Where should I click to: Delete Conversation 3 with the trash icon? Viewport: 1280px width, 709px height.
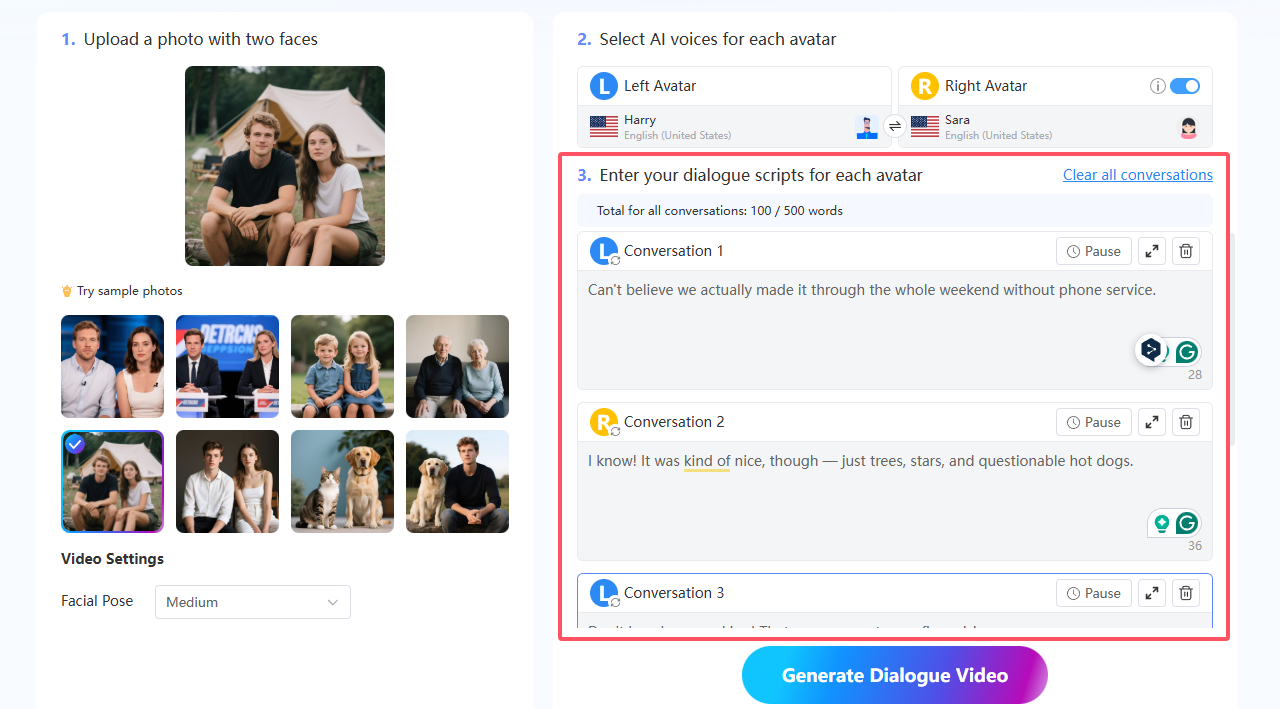(x=1186, y=593)
